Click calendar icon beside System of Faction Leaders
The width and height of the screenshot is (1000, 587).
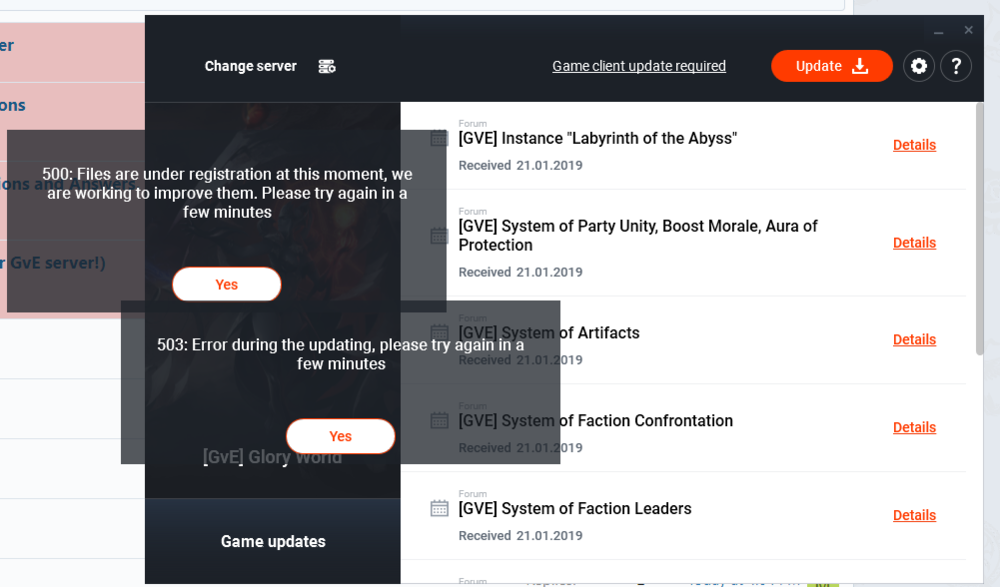click(439, 508)
